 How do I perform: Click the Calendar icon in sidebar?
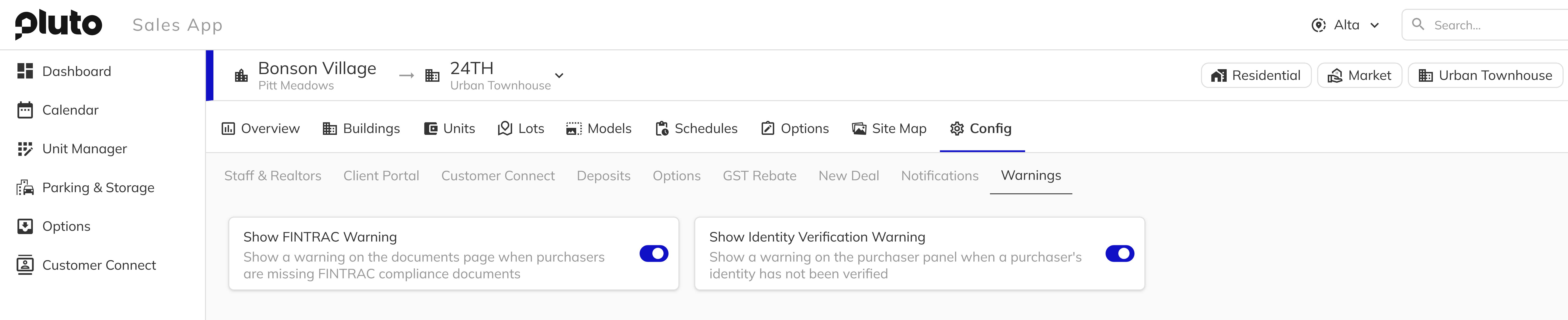[x=25, y=110]
